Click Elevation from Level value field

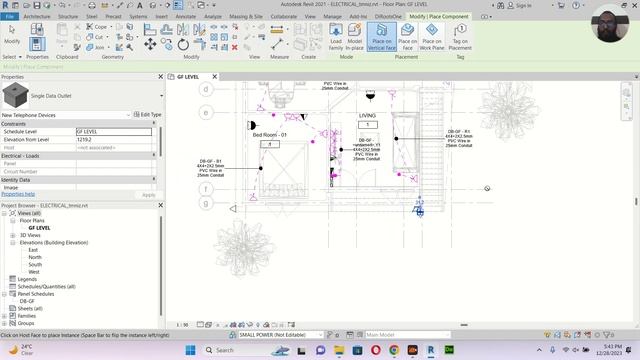114,140
